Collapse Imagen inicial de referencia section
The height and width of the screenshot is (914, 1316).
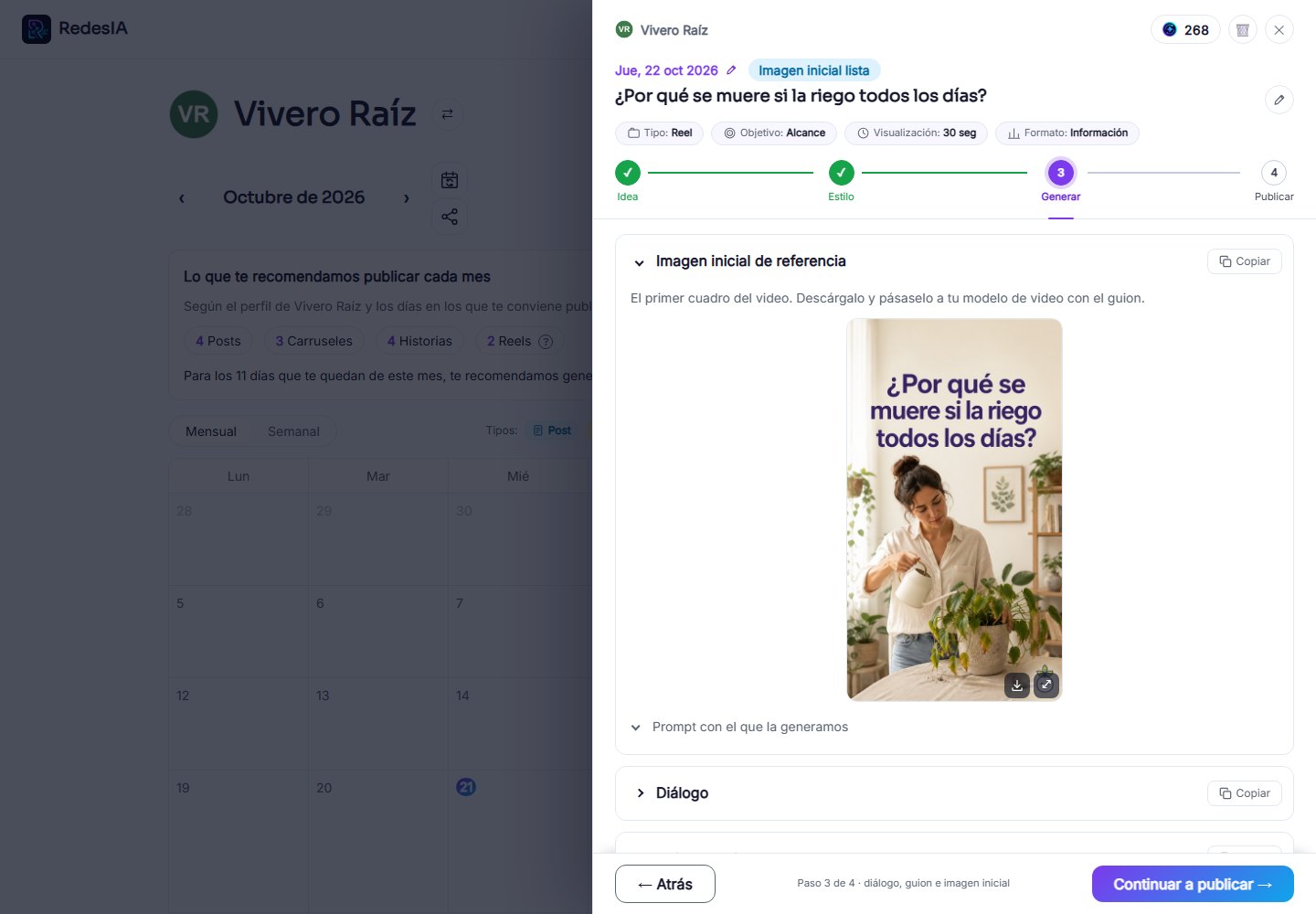click(x=640, y=262)
